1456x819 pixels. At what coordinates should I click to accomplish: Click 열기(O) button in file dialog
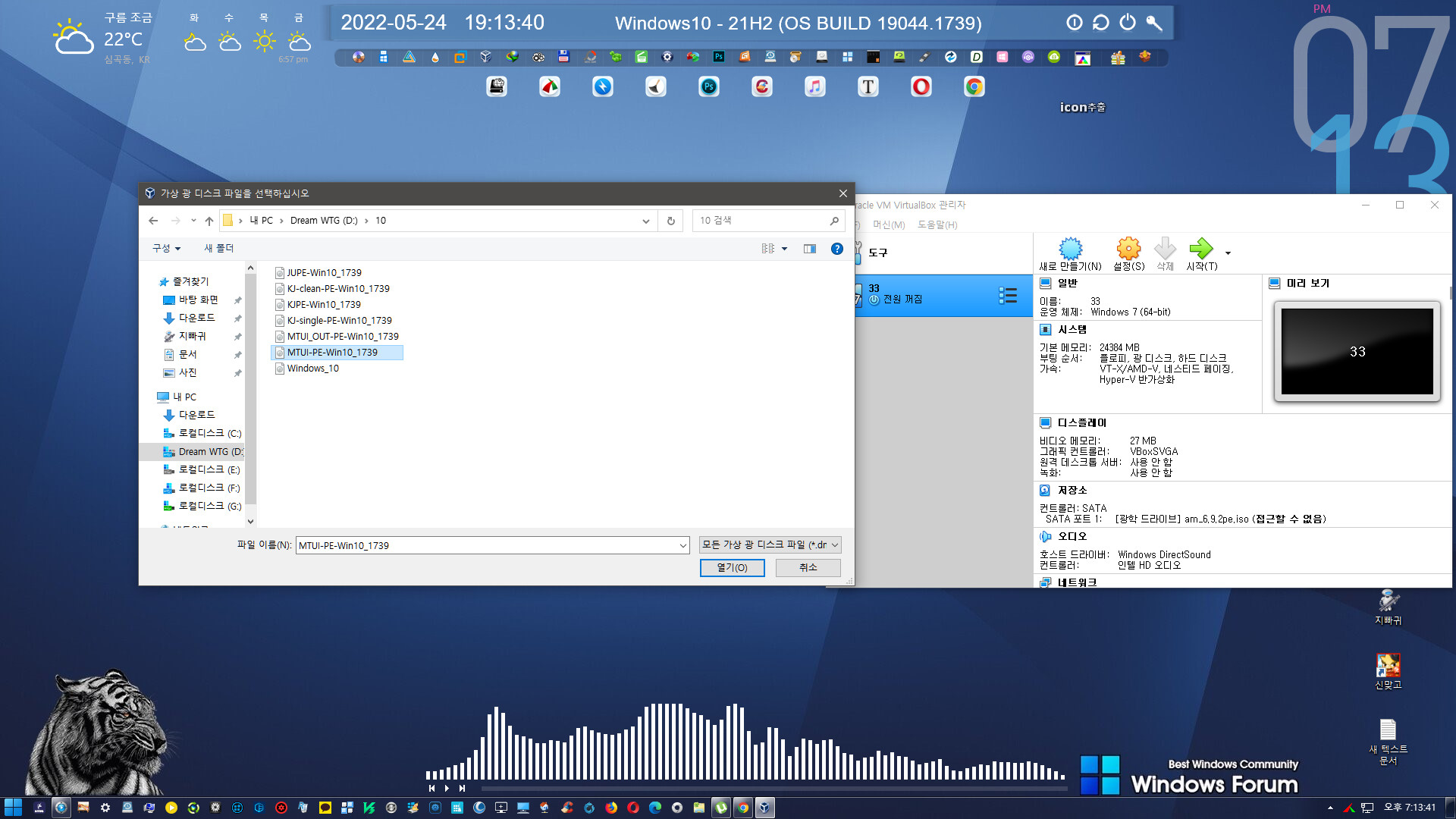[732, 567]
